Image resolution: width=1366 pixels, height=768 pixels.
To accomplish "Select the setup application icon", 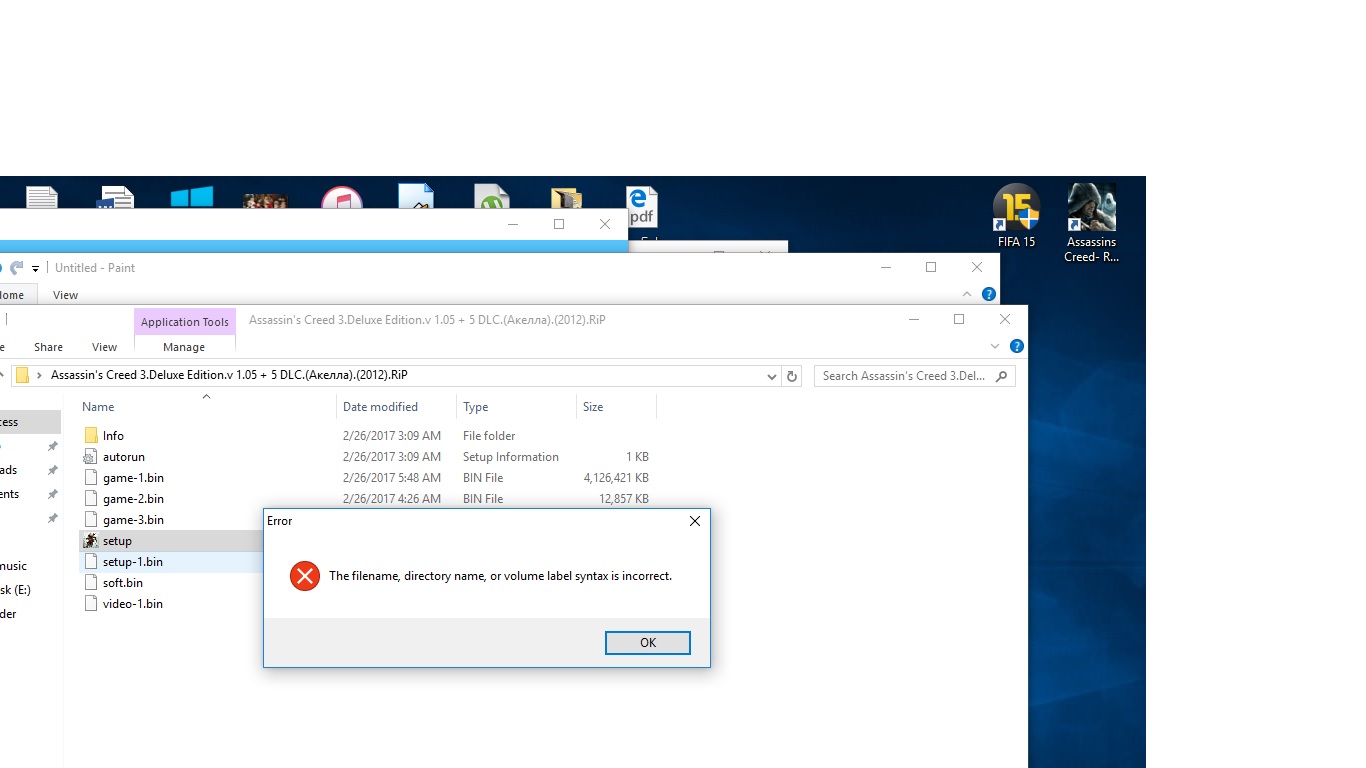I will tap(91, 541).
